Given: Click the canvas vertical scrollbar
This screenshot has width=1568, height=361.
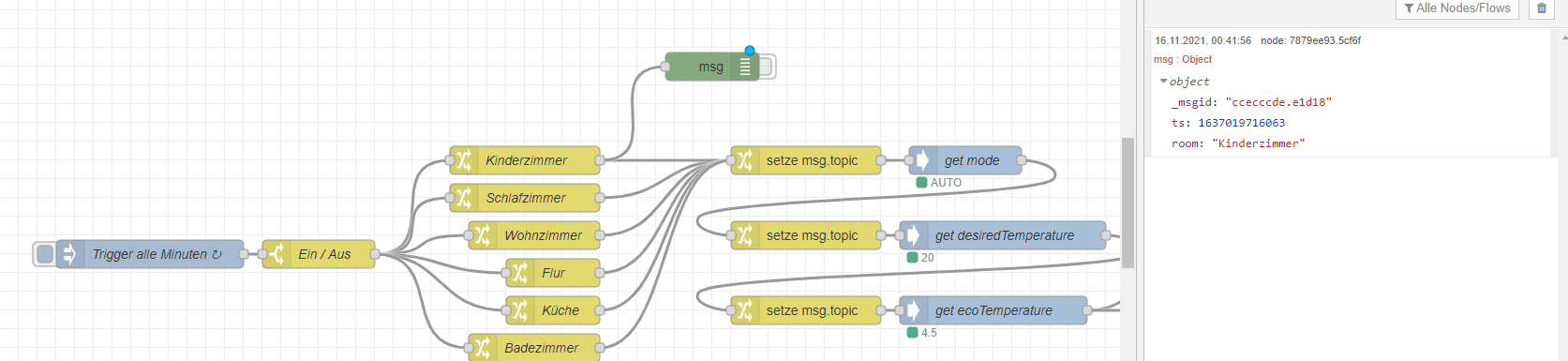Looking at the screenshot, I should [x=1127, y=202].
